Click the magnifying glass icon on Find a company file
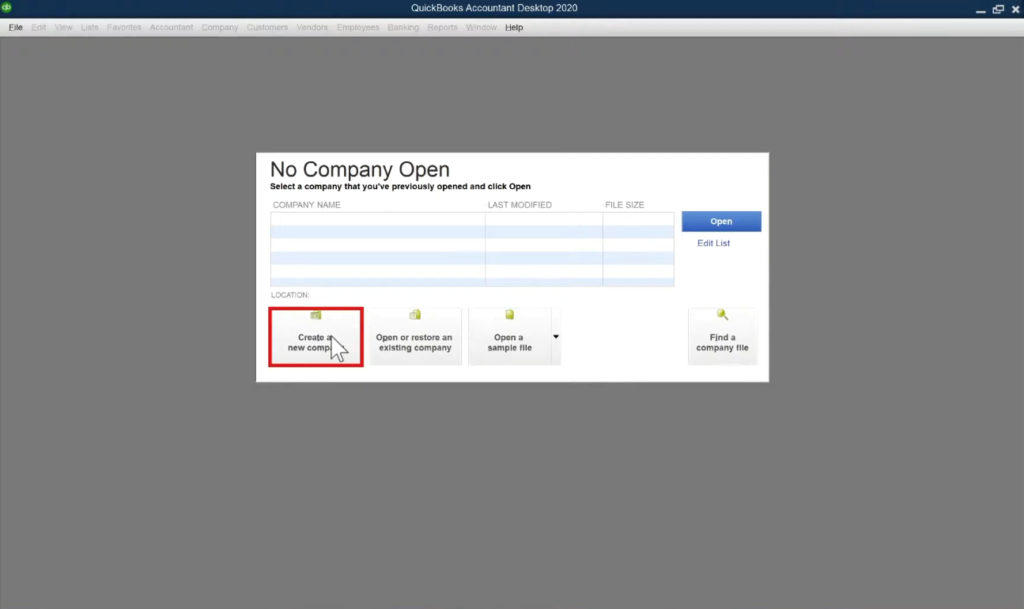 click(723, 314)
